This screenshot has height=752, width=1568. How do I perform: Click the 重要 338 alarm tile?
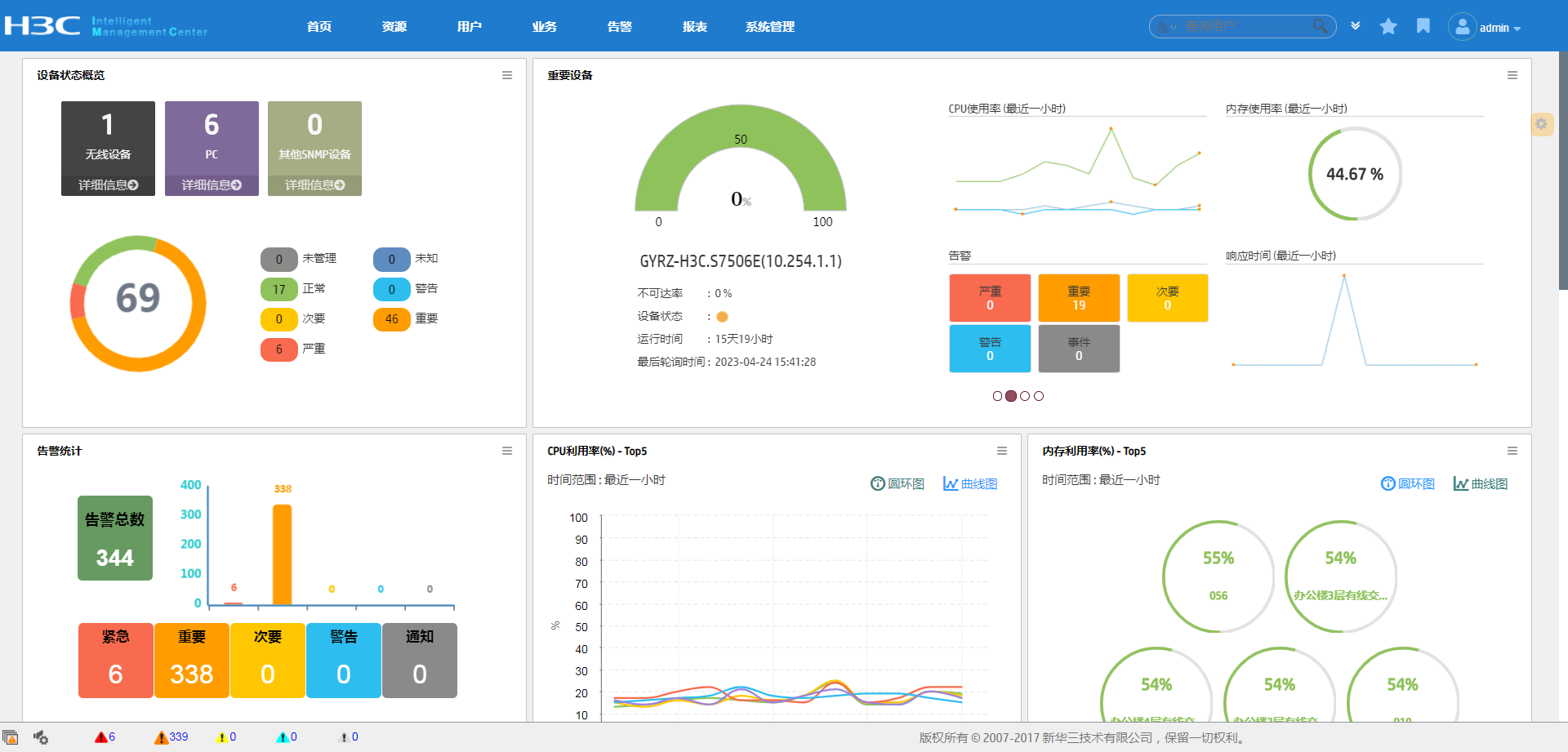[192, 660]
